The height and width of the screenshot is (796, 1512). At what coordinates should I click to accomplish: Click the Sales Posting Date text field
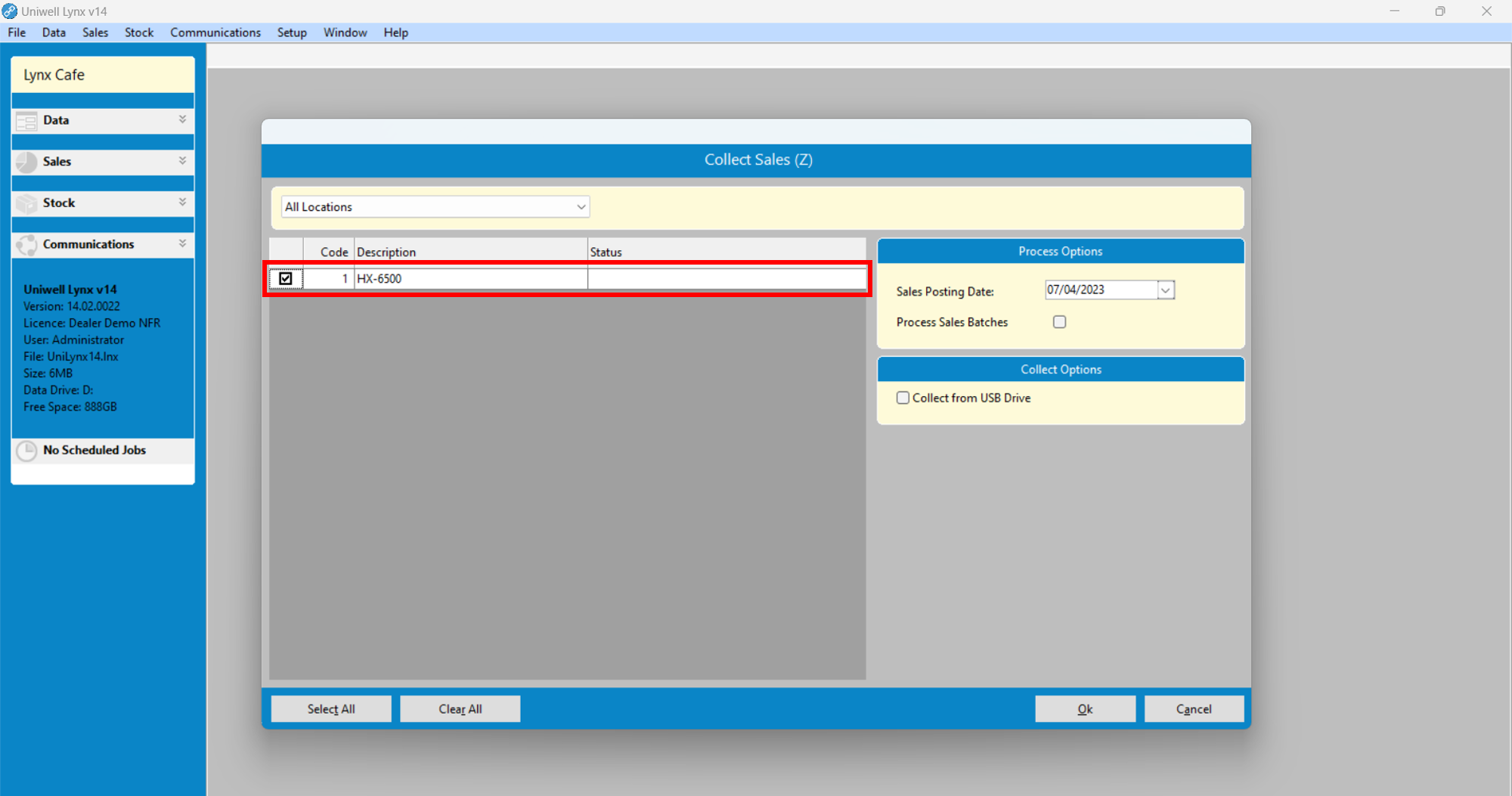pos(1100,290)
